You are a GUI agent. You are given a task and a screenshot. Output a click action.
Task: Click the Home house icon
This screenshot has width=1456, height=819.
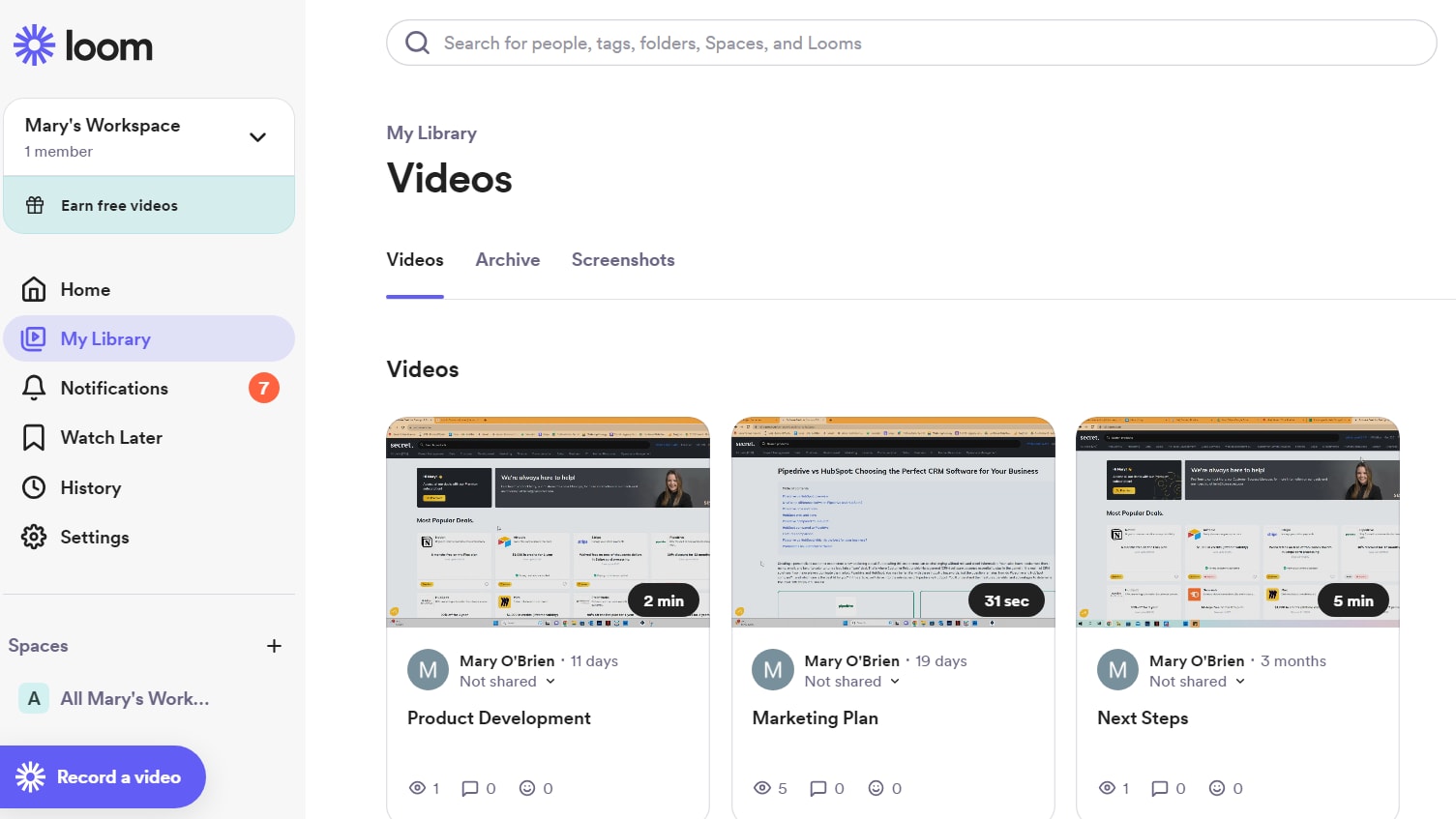(x=34, y=289)
